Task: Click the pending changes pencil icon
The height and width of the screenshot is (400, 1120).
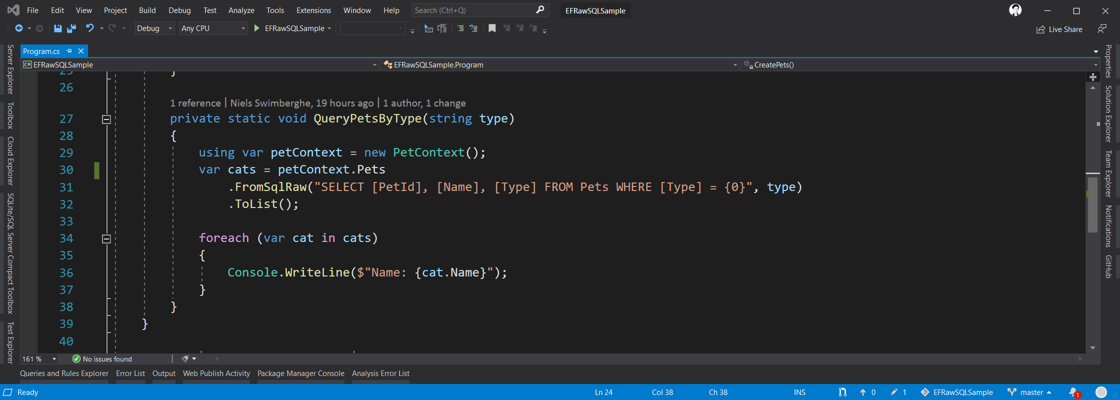Action: click(x=894, y=392)
